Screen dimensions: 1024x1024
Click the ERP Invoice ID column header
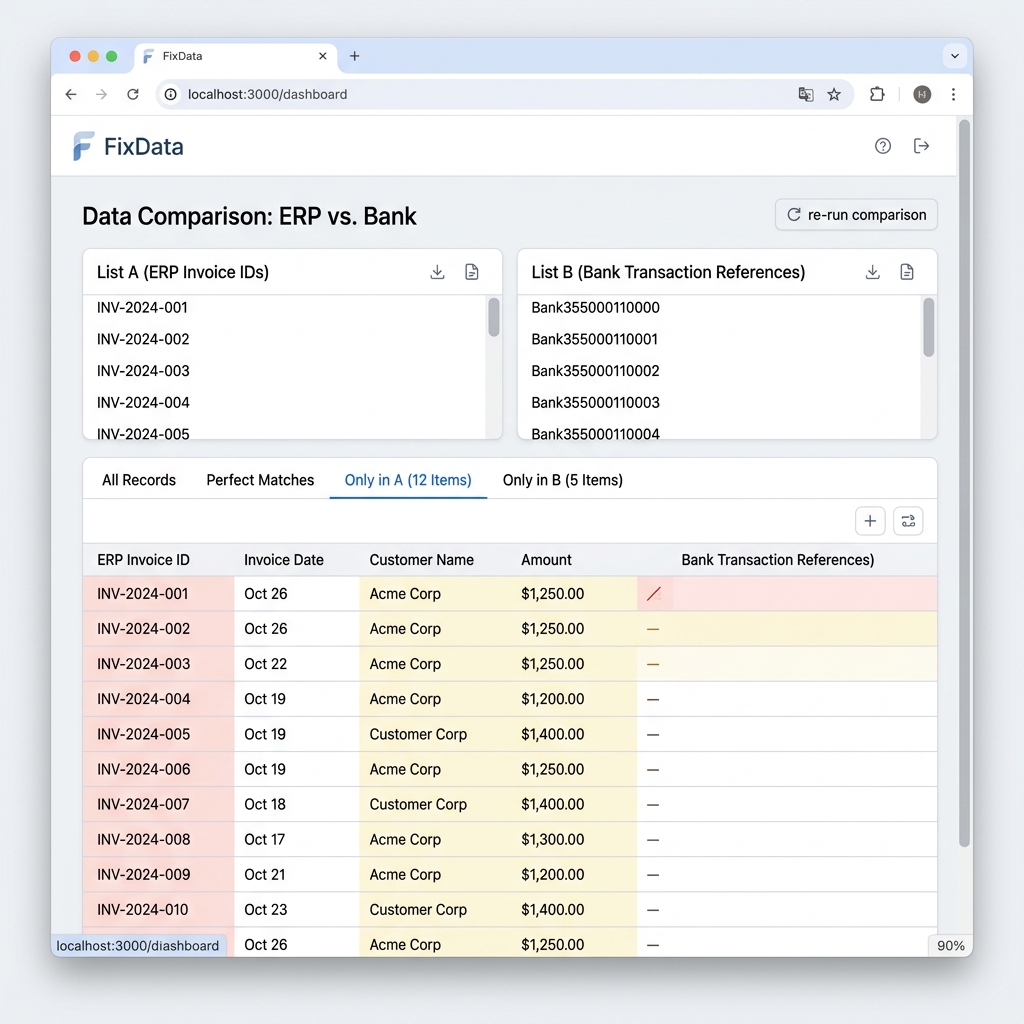click(143, 560)
